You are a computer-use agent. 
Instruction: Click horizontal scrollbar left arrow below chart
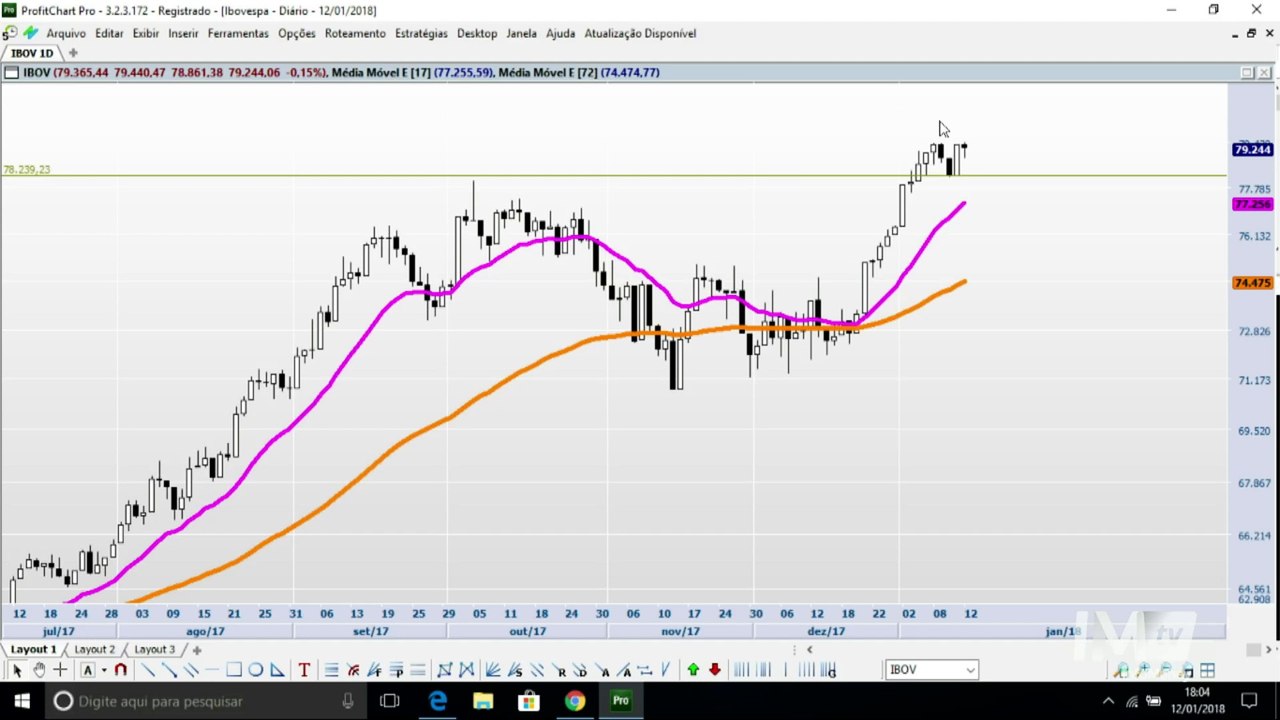(x=810, y=650)
